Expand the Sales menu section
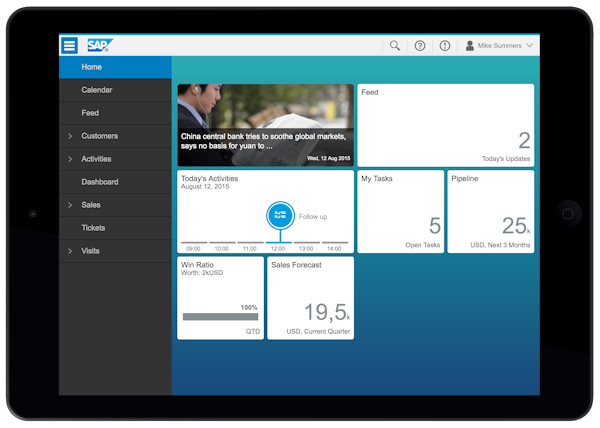Screen dimensions: 600x428 coord(70,205)
